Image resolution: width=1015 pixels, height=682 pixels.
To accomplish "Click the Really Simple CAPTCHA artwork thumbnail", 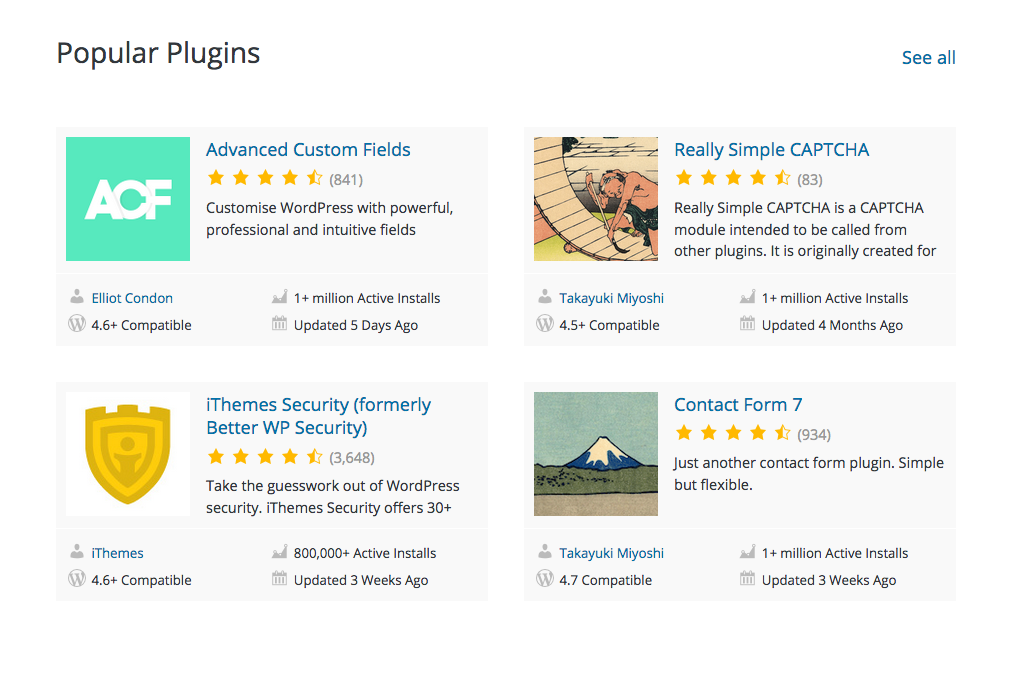I will tap(596, 199).
